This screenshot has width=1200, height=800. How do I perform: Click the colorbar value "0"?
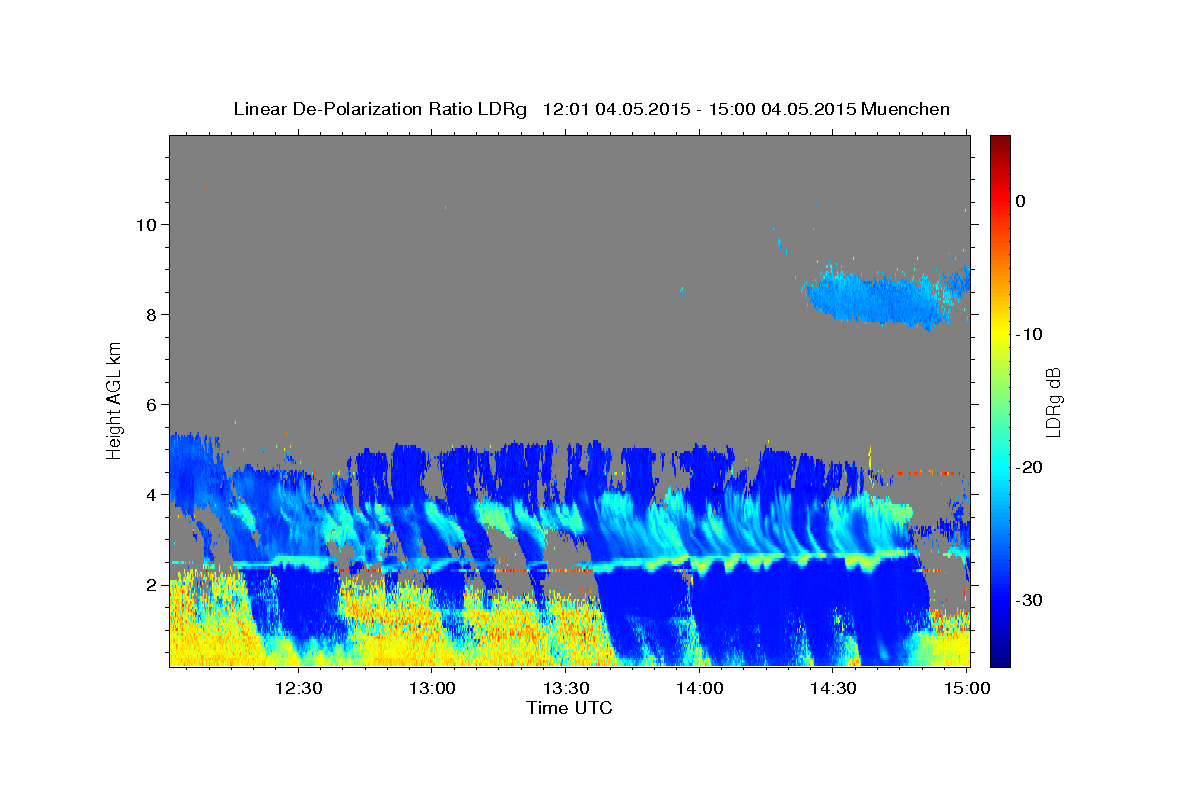tap(1021, 201)
